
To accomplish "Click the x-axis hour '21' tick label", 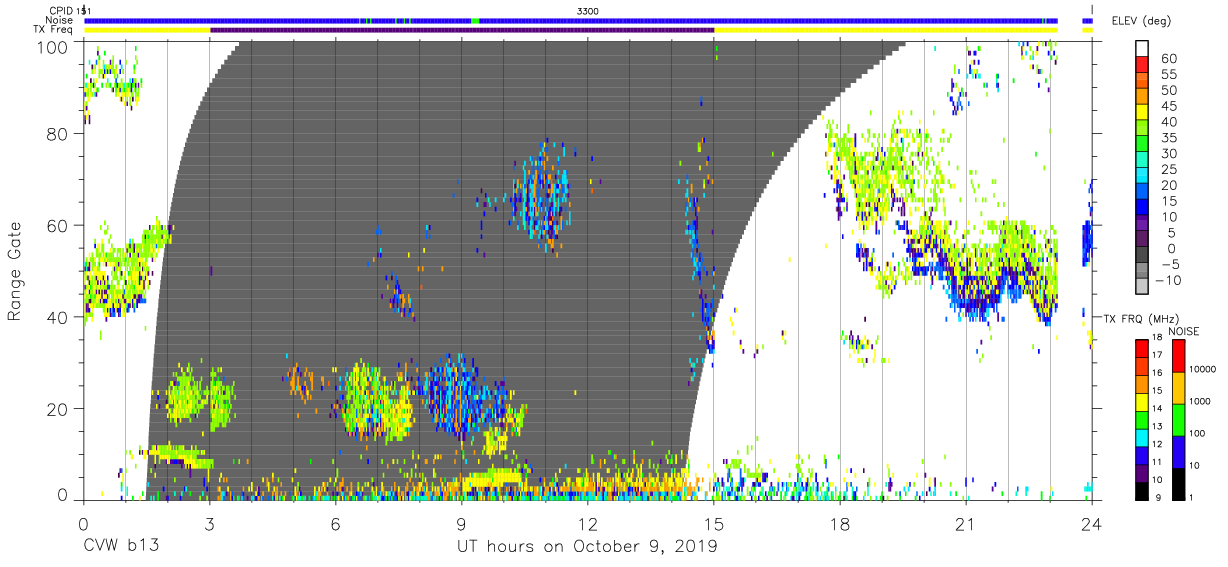I will tap(966, 523).
